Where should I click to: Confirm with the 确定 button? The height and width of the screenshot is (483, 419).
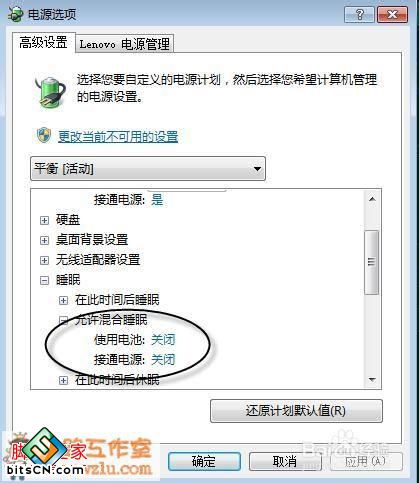point(204,461)
